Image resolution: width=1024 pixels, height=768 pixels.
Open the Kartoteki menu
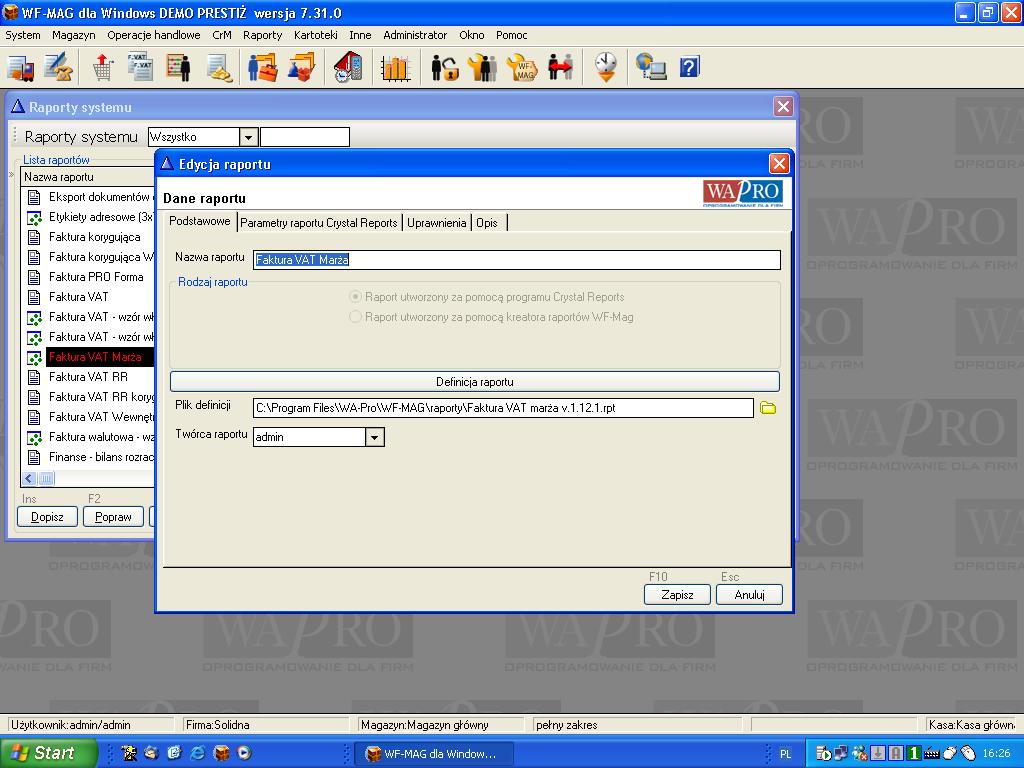315,35
